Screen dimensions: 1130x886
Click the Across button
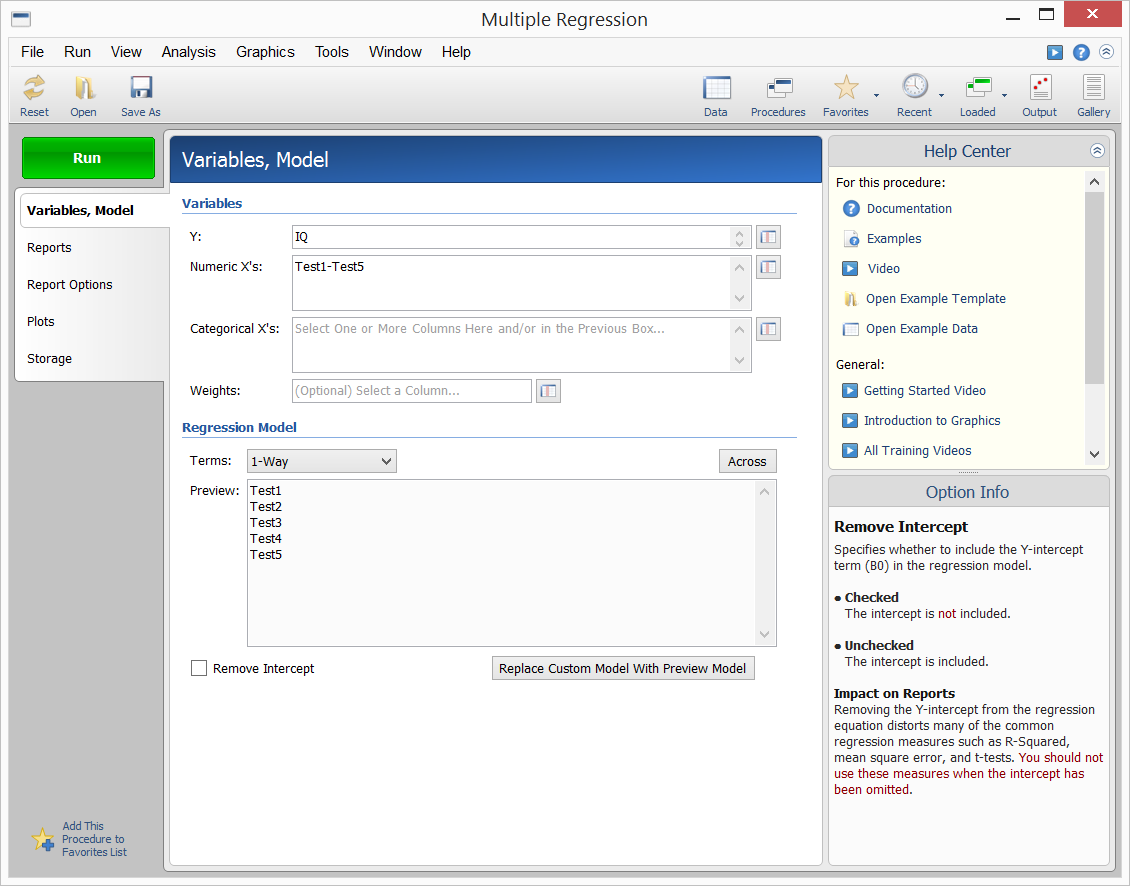coord(747,461)
